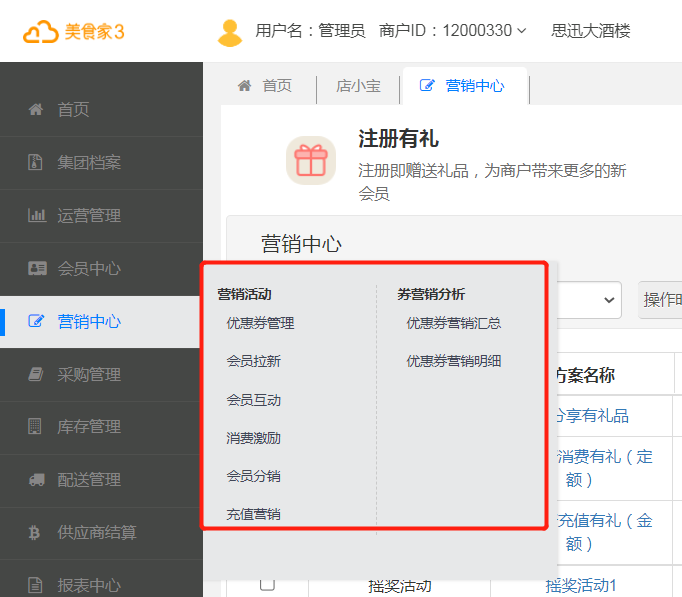Click the 采购管理 book icon
Viewport: 682px width, 597px height.
click(x=36, y=374)
